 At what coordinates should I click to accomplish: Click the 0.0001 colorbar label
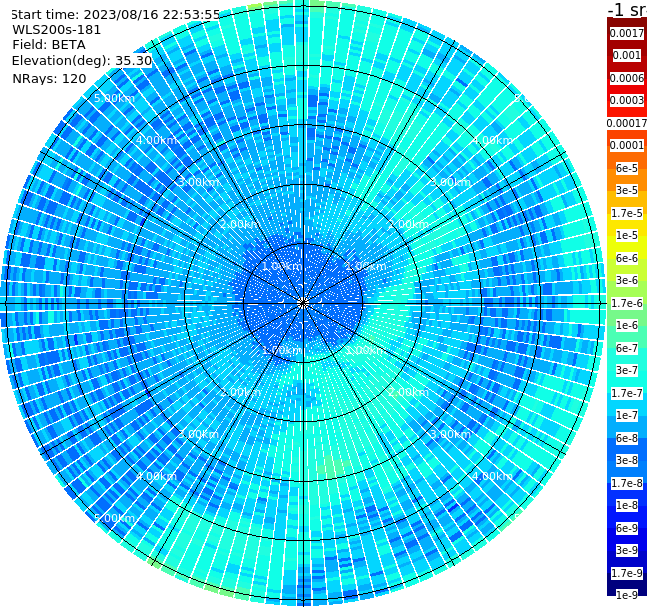[x=627, y=145]
